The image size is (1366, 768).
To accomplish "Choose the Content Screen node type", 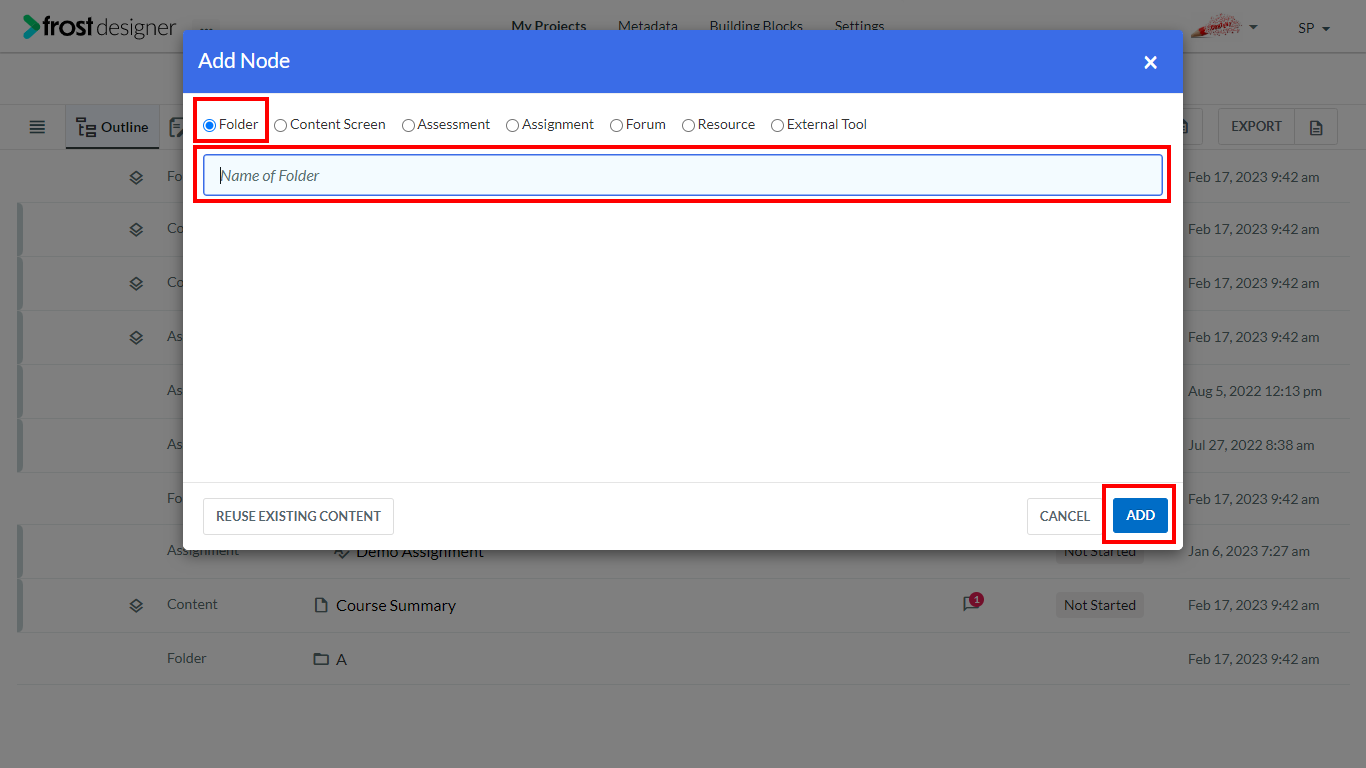I will pyautogui.click(x=281, y=125).
